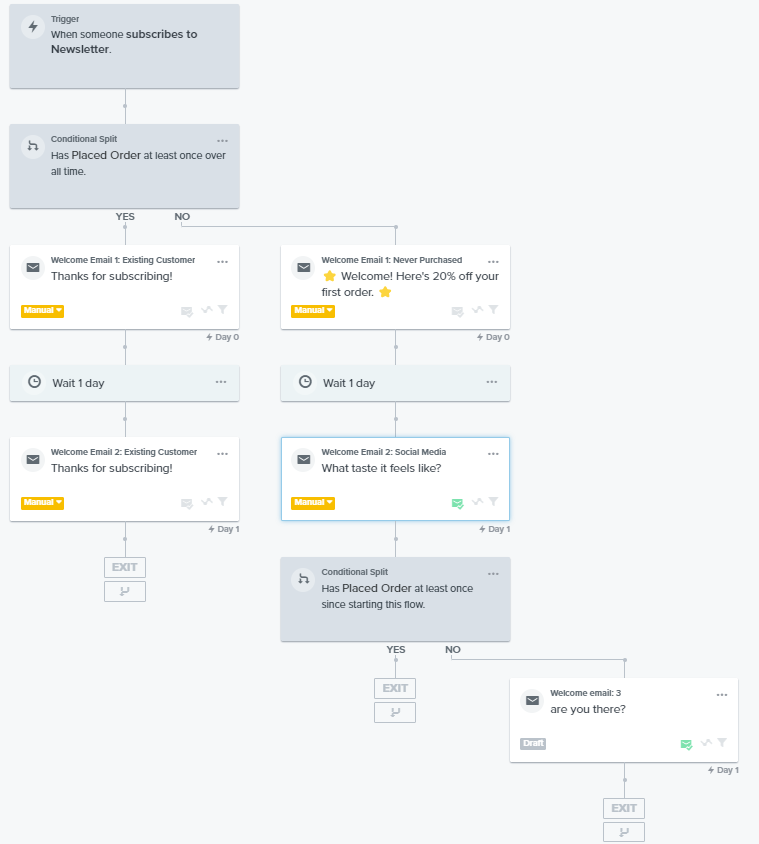The height and width of the screenshot is (844, 759).
Task: Click the envelope icon on Welcome email 3
Action: [531, 700]
